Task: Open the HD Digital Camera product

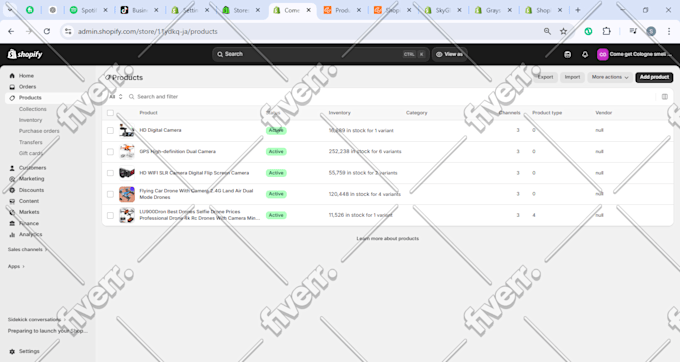Action: point(160,130)
